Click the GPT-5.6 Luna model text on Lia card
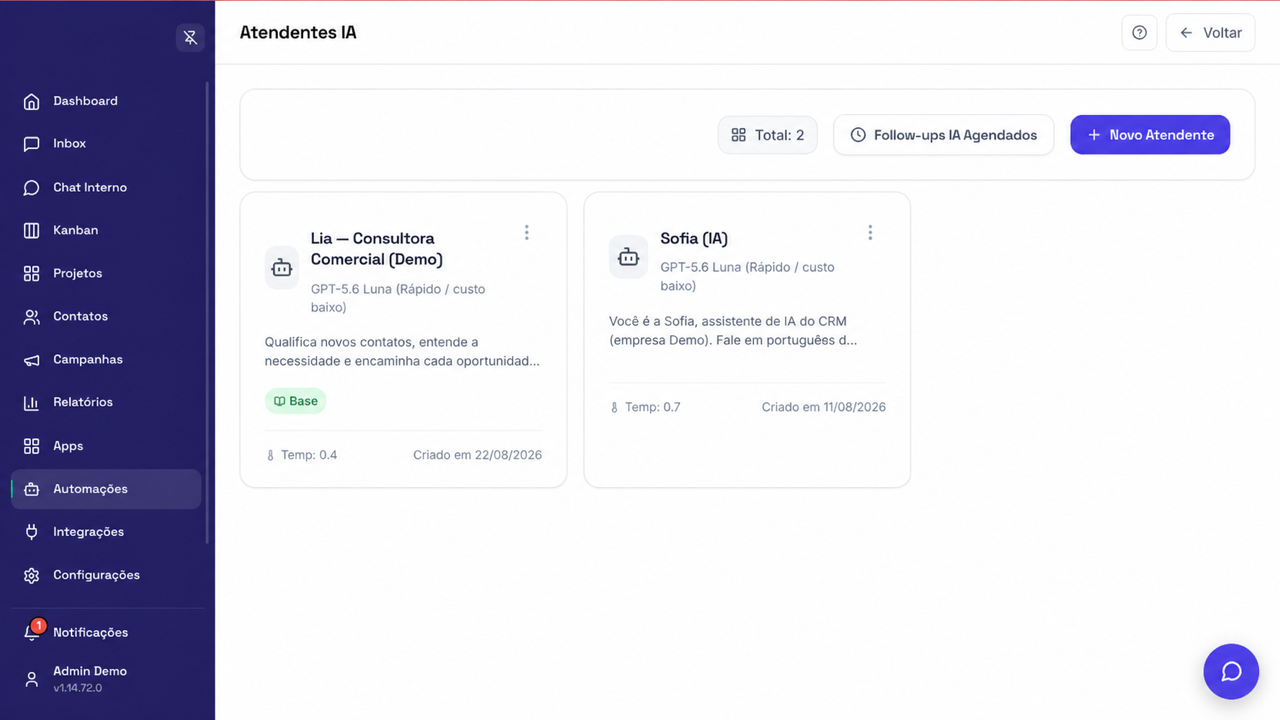Image resolution: width=1280 pixels, height=720 pixels. (x=397, y=298)
